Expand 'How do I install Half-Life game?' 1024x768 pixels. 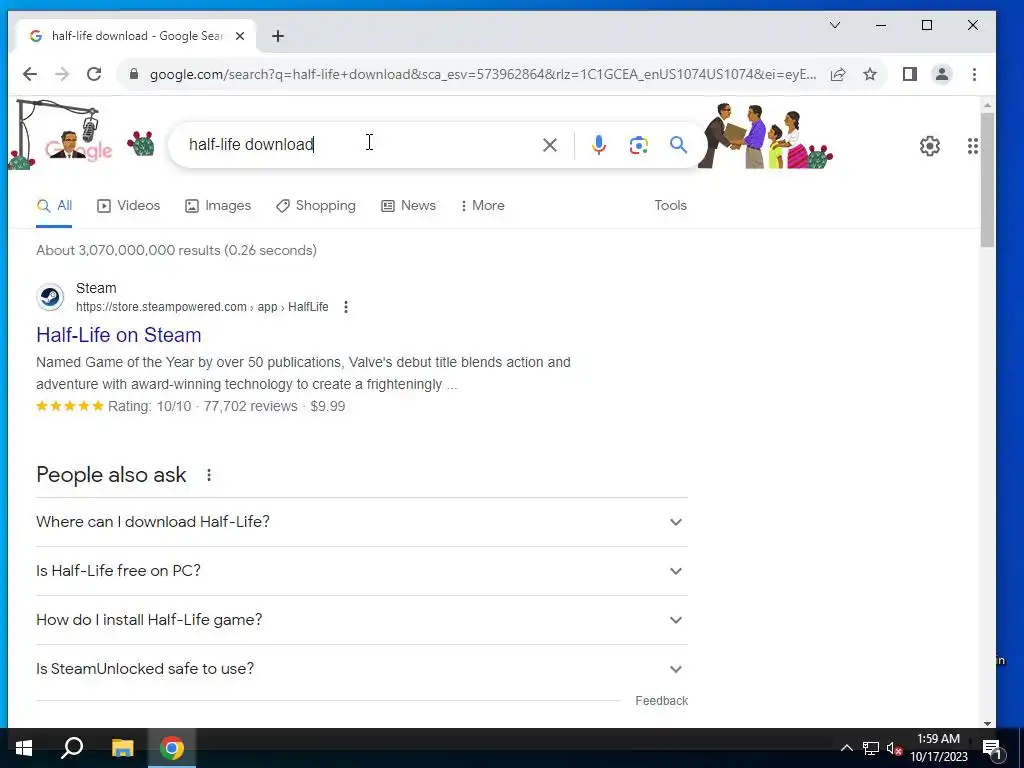tap(362, 620)
